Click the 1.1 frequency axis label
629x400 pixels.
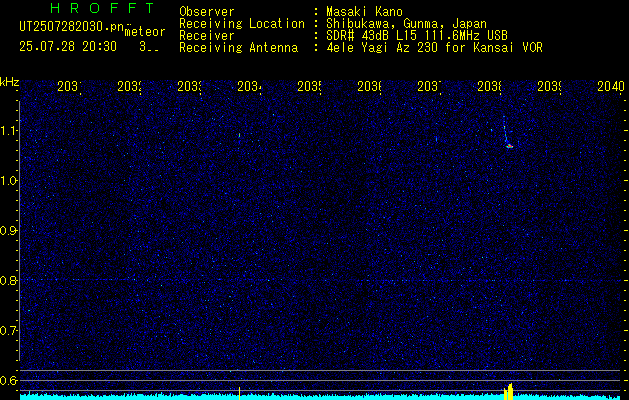click(8, 130)
